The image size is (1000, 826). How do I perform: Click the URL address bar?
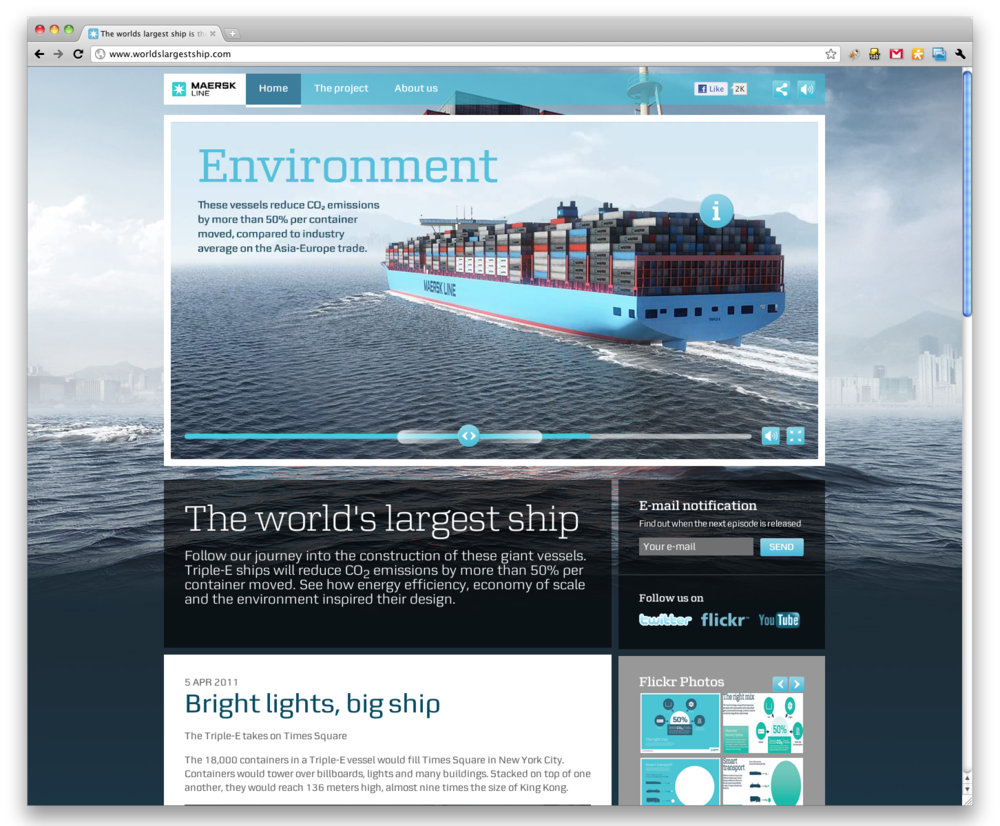click(466, 54)
